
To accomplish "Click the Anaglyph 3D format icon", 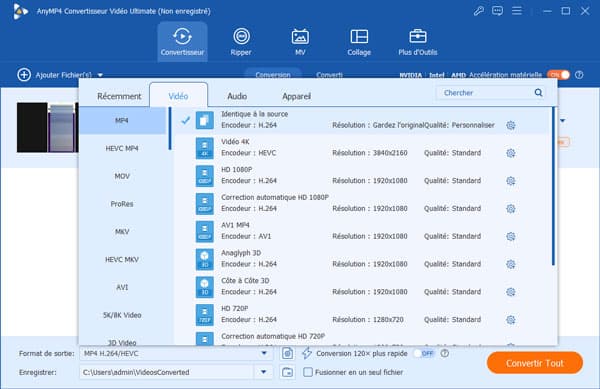I will coord(205,259).
